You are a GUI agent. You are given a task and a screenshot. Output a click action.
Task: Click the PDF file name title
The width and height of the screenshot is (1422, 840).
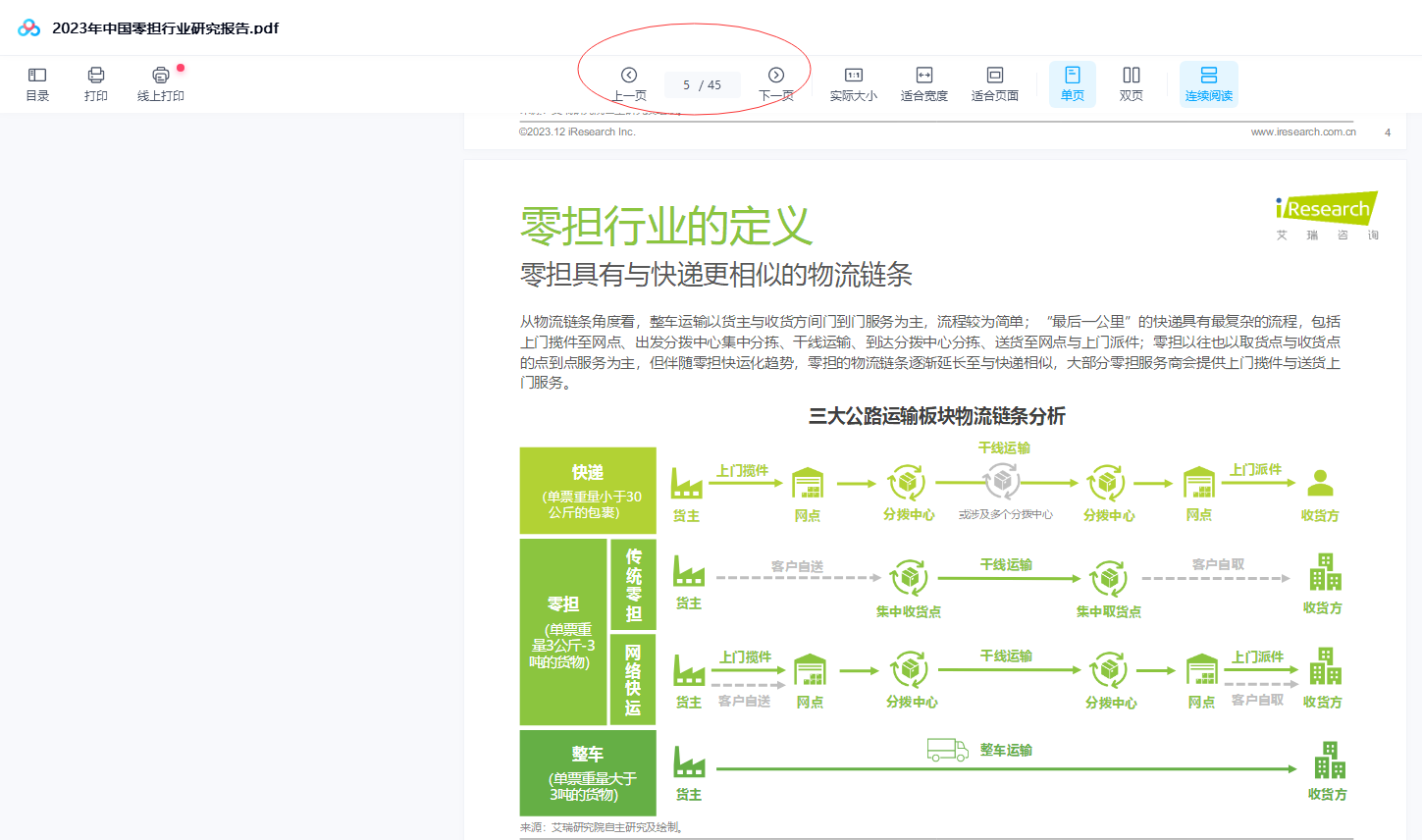[165, 28]
